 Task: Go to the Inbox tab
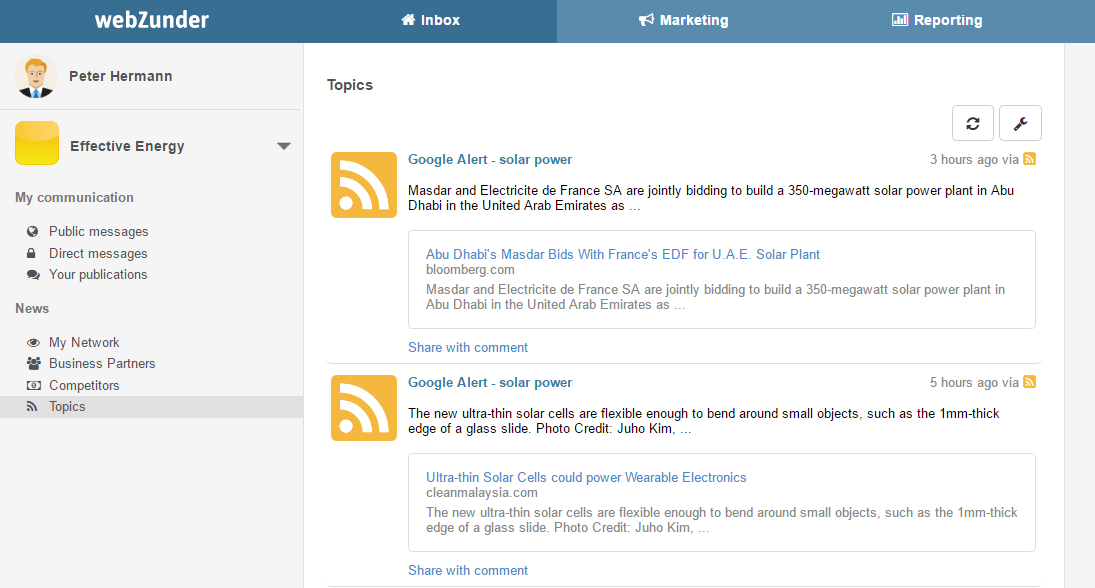(x=431, y=20)
